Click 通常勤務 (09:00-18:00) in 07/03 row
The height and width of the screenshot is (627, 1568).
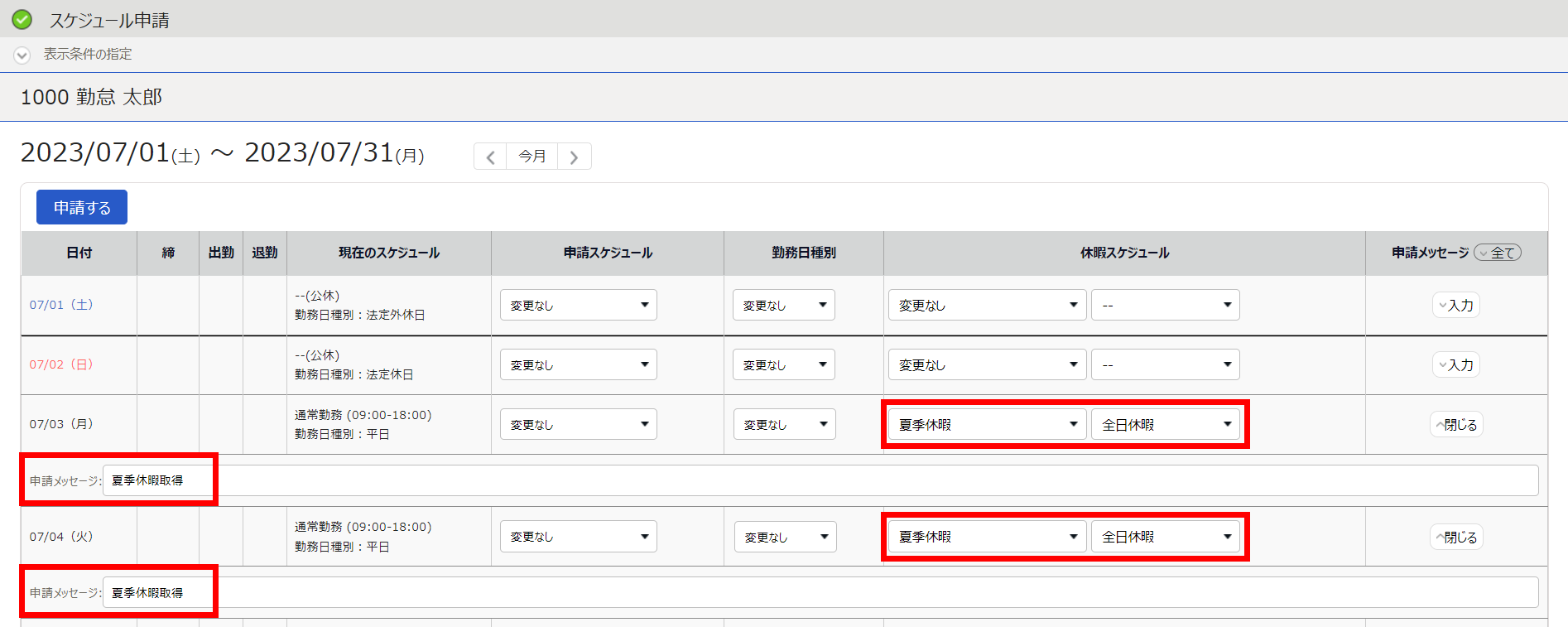363,415
